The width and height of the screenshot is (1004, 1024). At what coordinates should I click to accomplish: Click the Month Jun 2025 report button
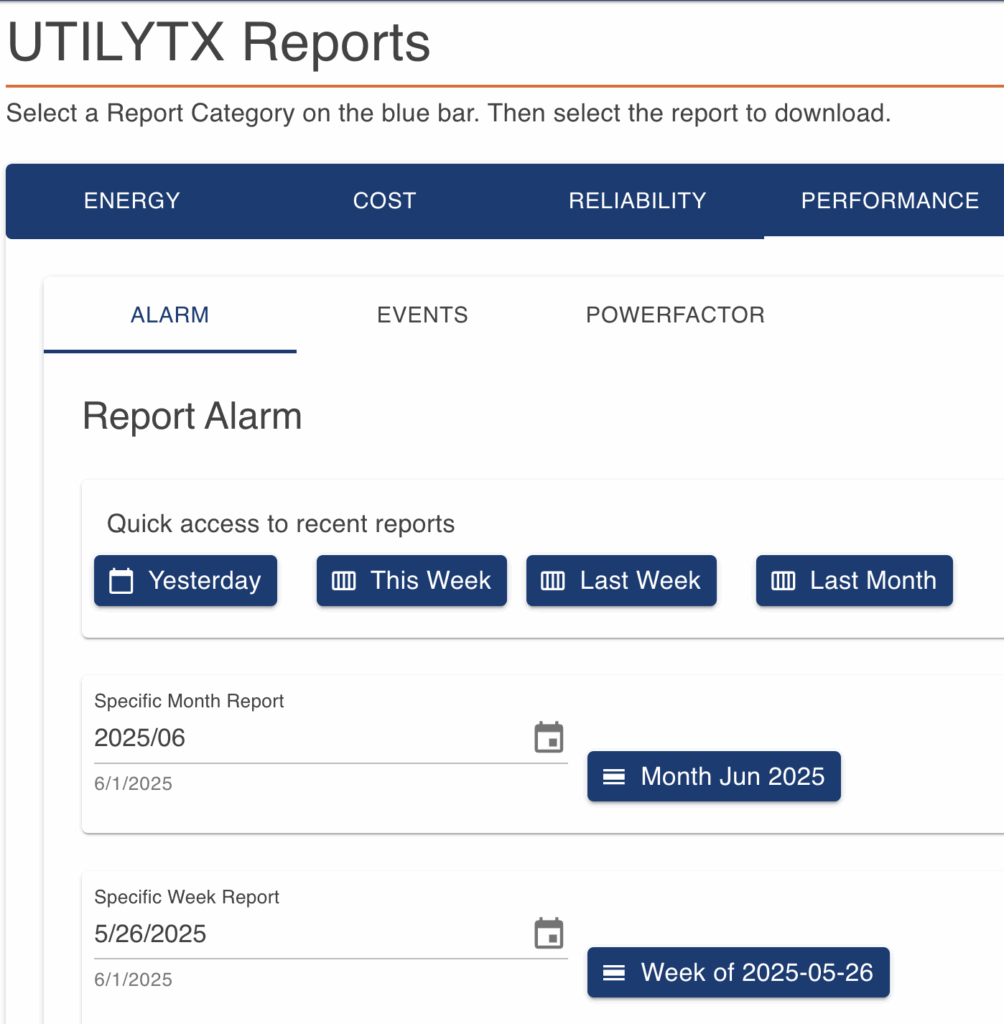[x=714, y=776]
